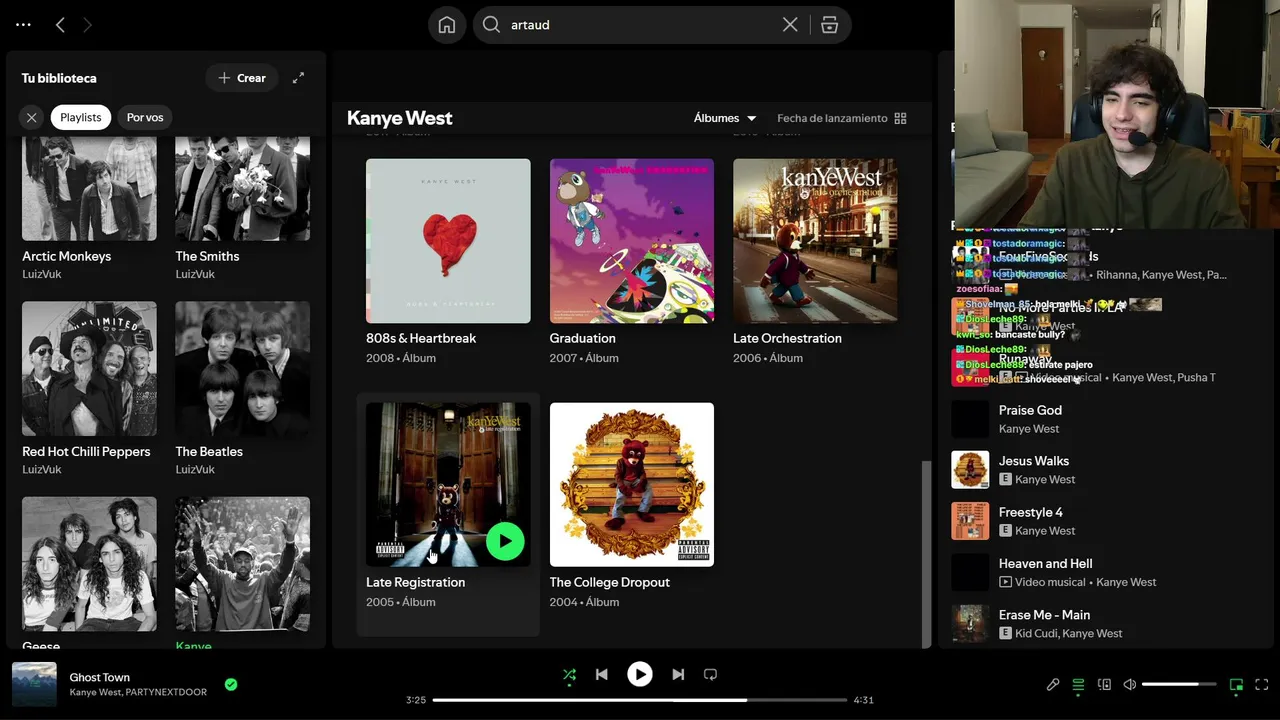Go back with the left arrow
1280x720 pixels.
(x=60, y=25)
